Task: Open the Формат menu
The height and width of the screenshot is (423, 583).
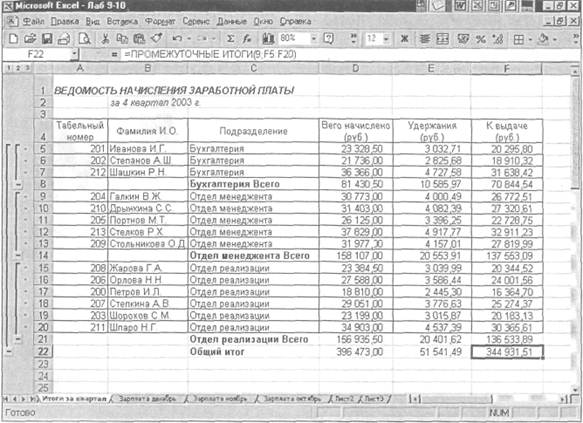Action: pyautogui.click(x=160, y=22)
